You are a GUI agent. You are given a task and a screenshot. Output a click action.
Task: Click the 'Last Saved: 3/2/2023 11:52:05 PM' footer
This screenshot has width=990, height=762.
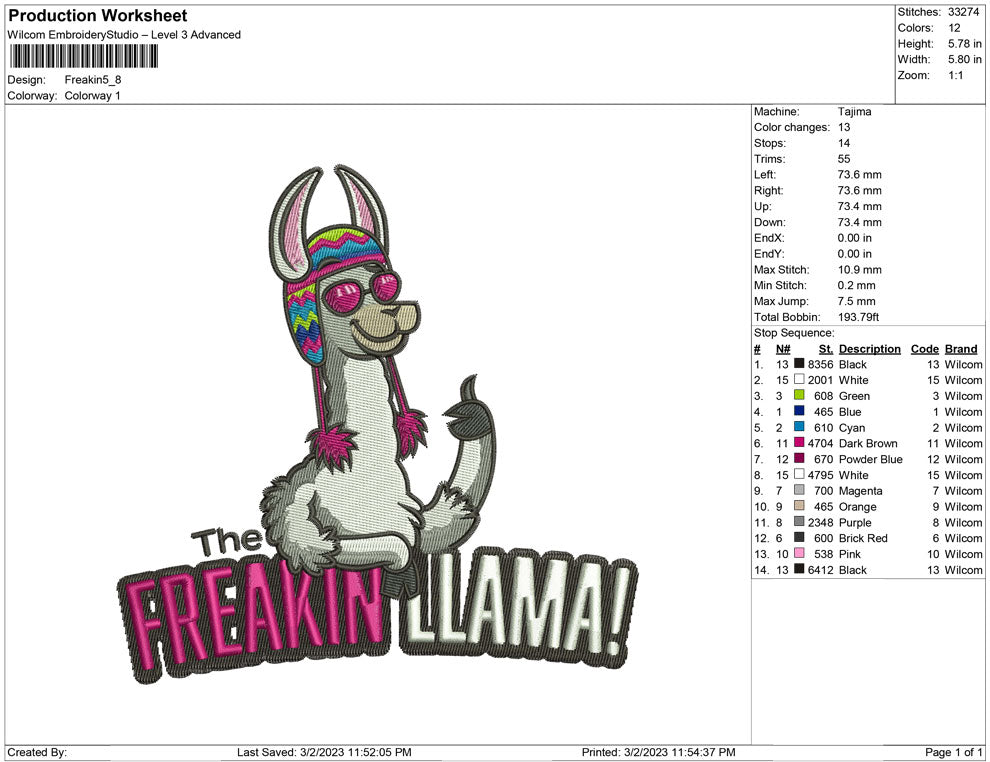(324, 752)
